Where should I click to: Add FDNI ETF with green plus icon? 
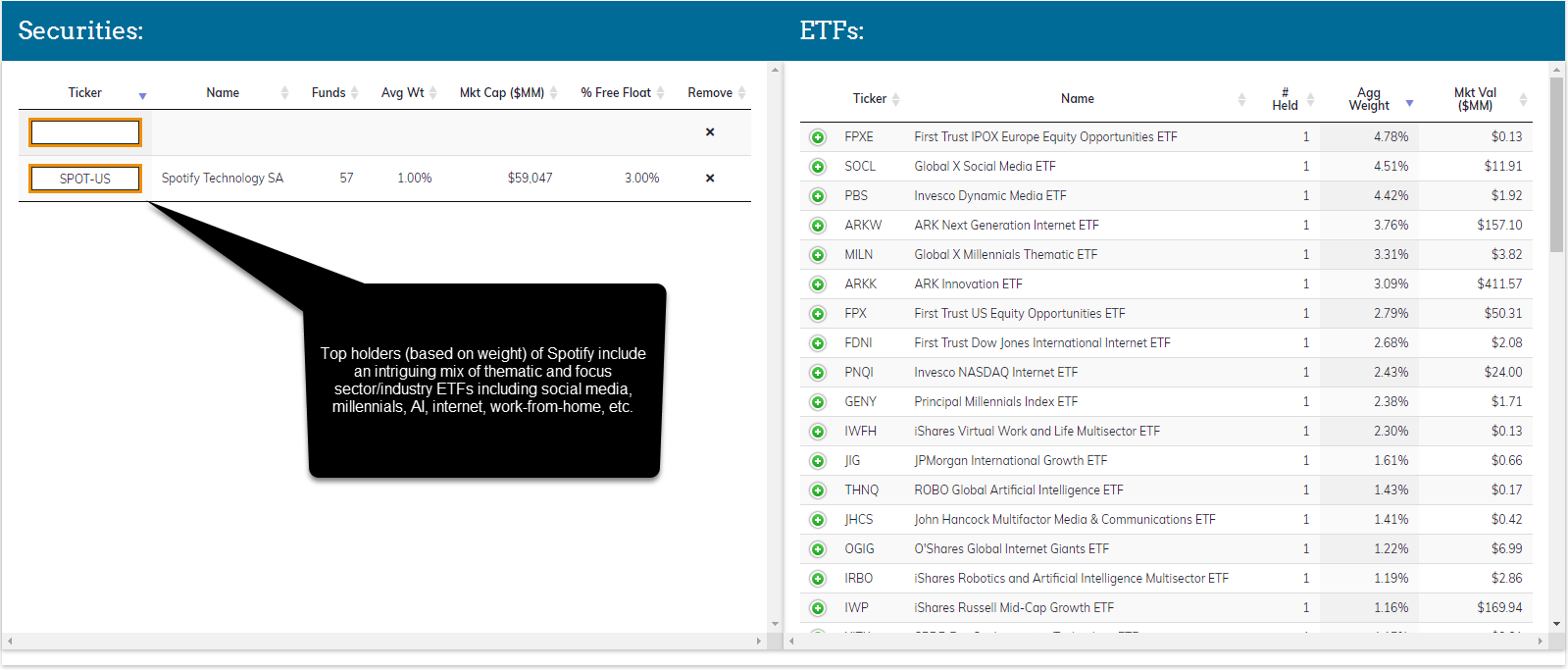click(818, 343)
